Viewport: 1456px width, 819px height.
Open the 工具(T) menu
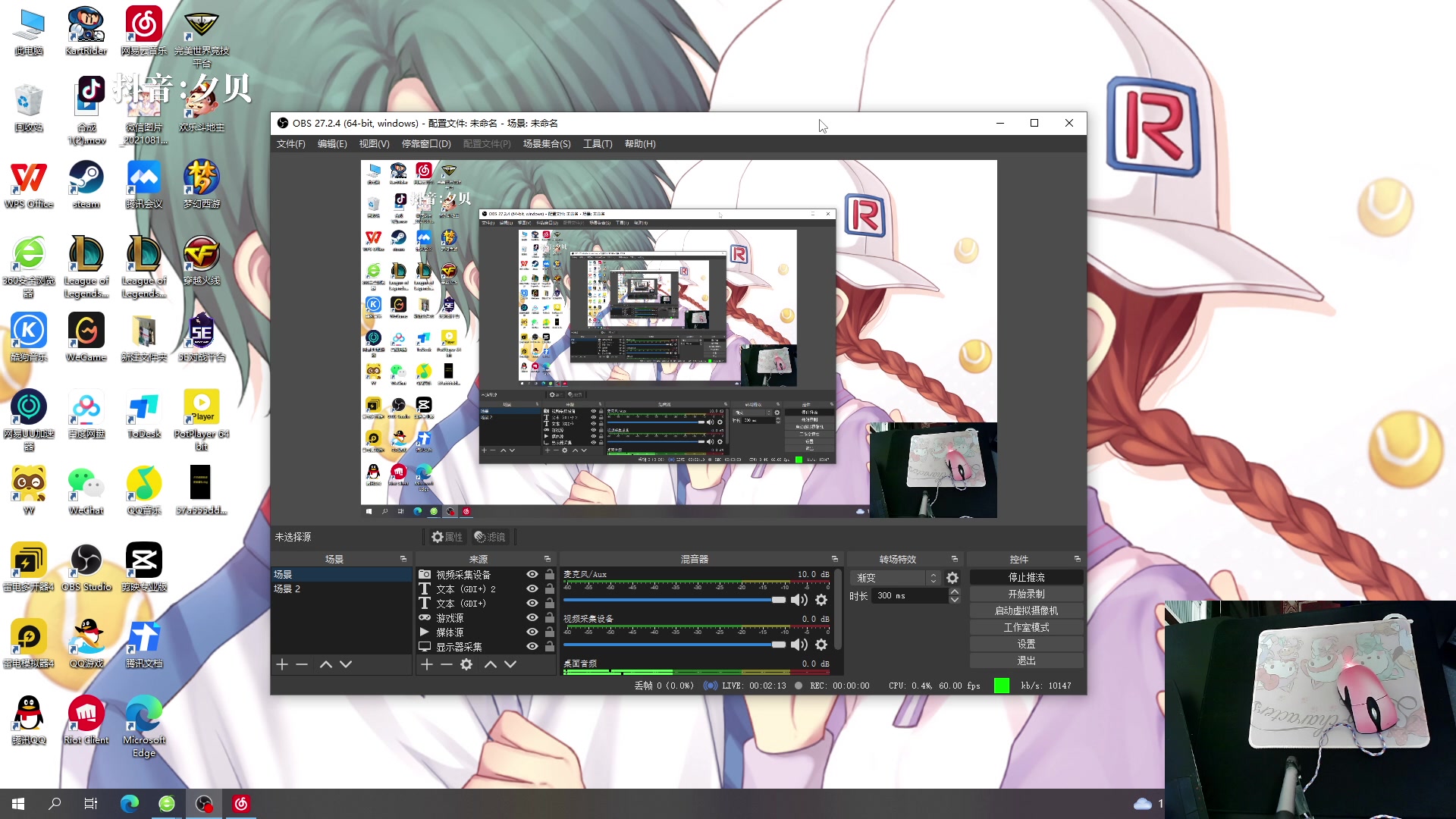[598, 144]
